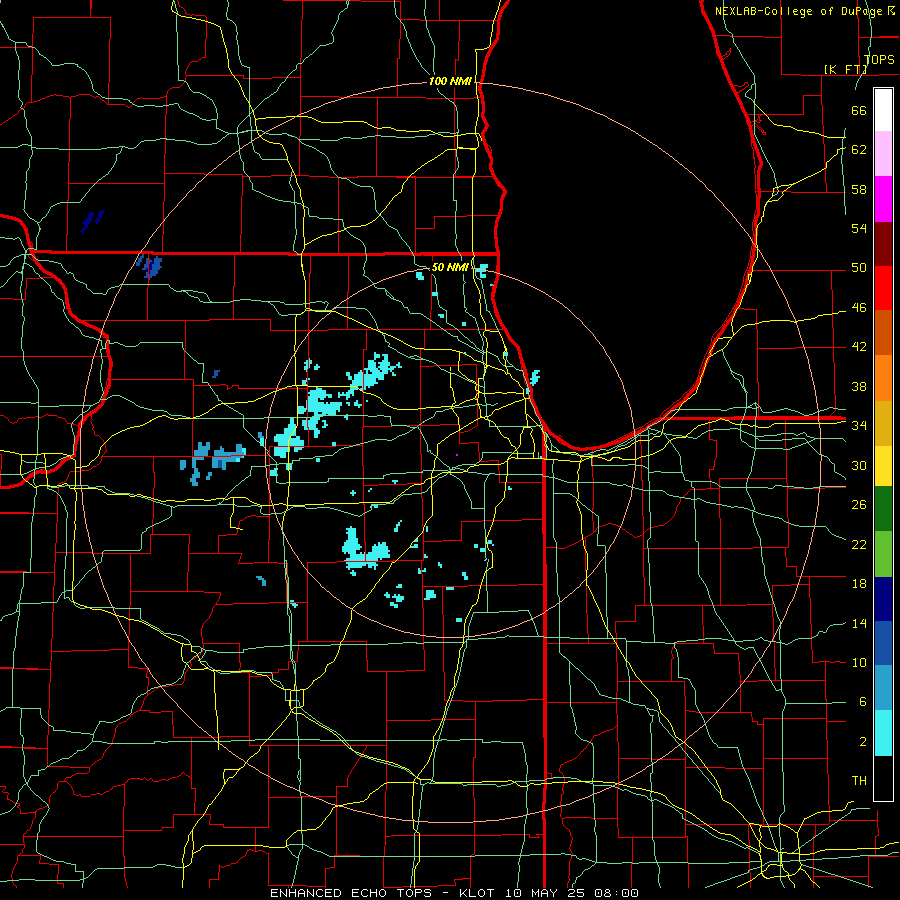Viewport: 900px width, 900px height.
Task: Click the 2 legend value
Action: [x=863, y=742]
